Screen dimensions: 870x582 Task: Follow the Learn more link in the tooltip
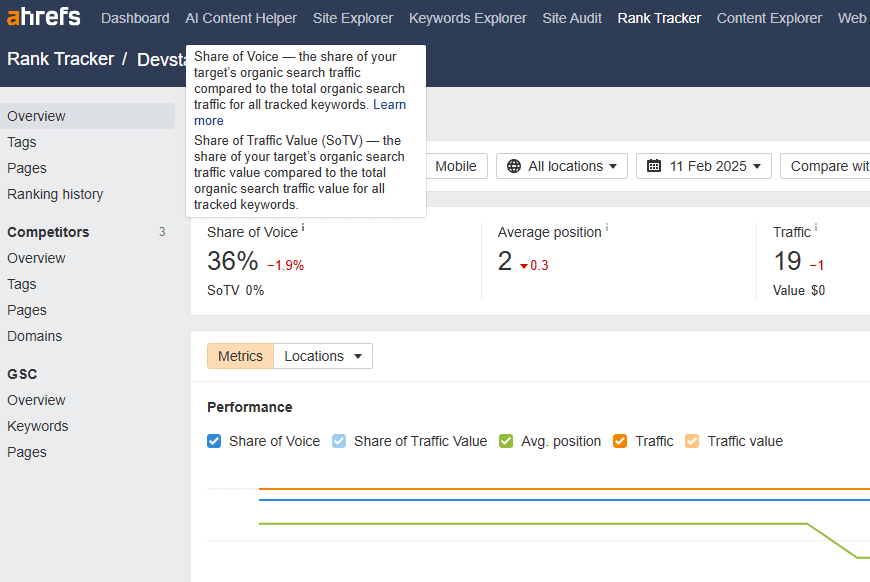coord(390,104)
